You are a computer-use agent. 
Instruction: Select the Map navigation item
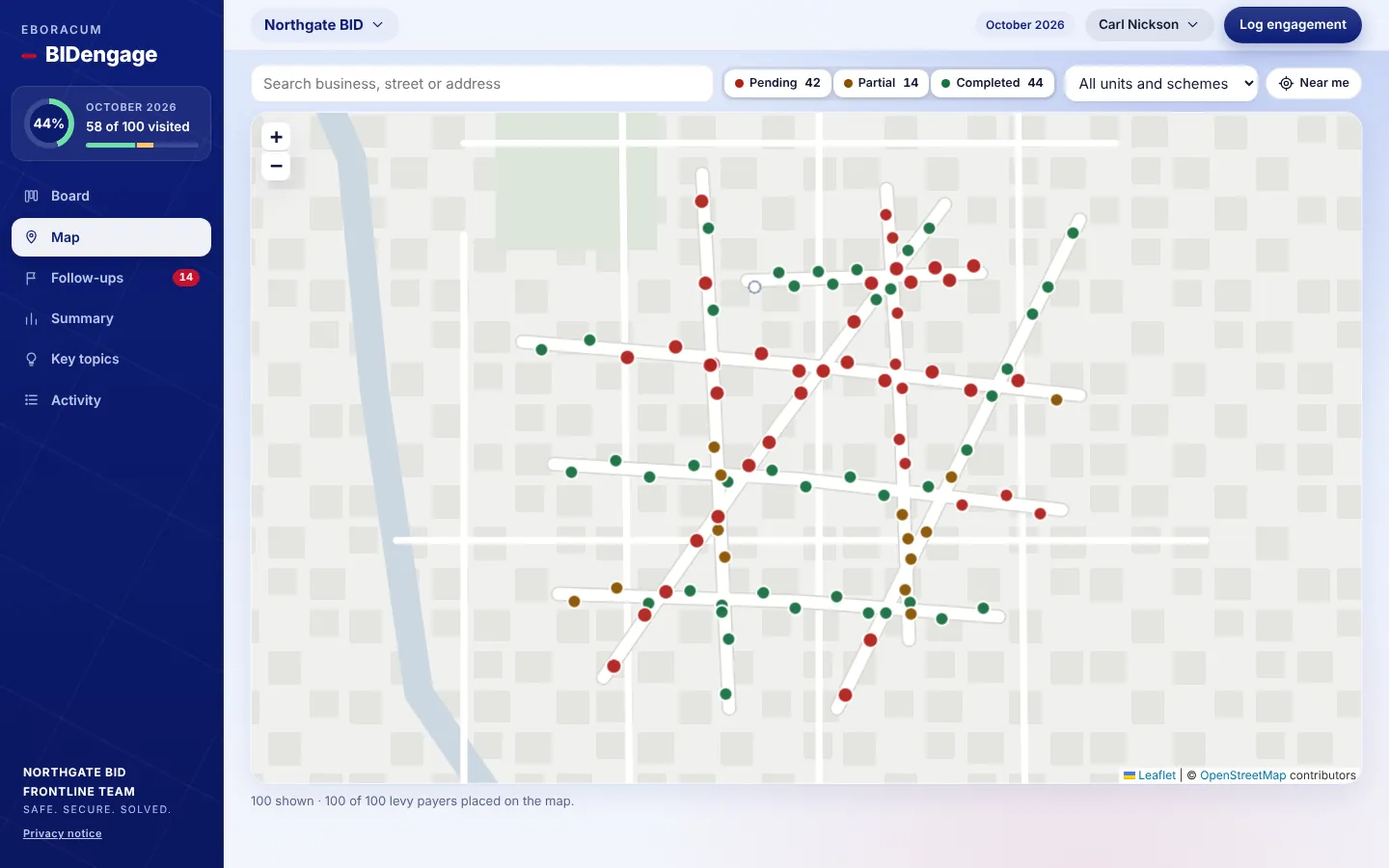(111, 237)
